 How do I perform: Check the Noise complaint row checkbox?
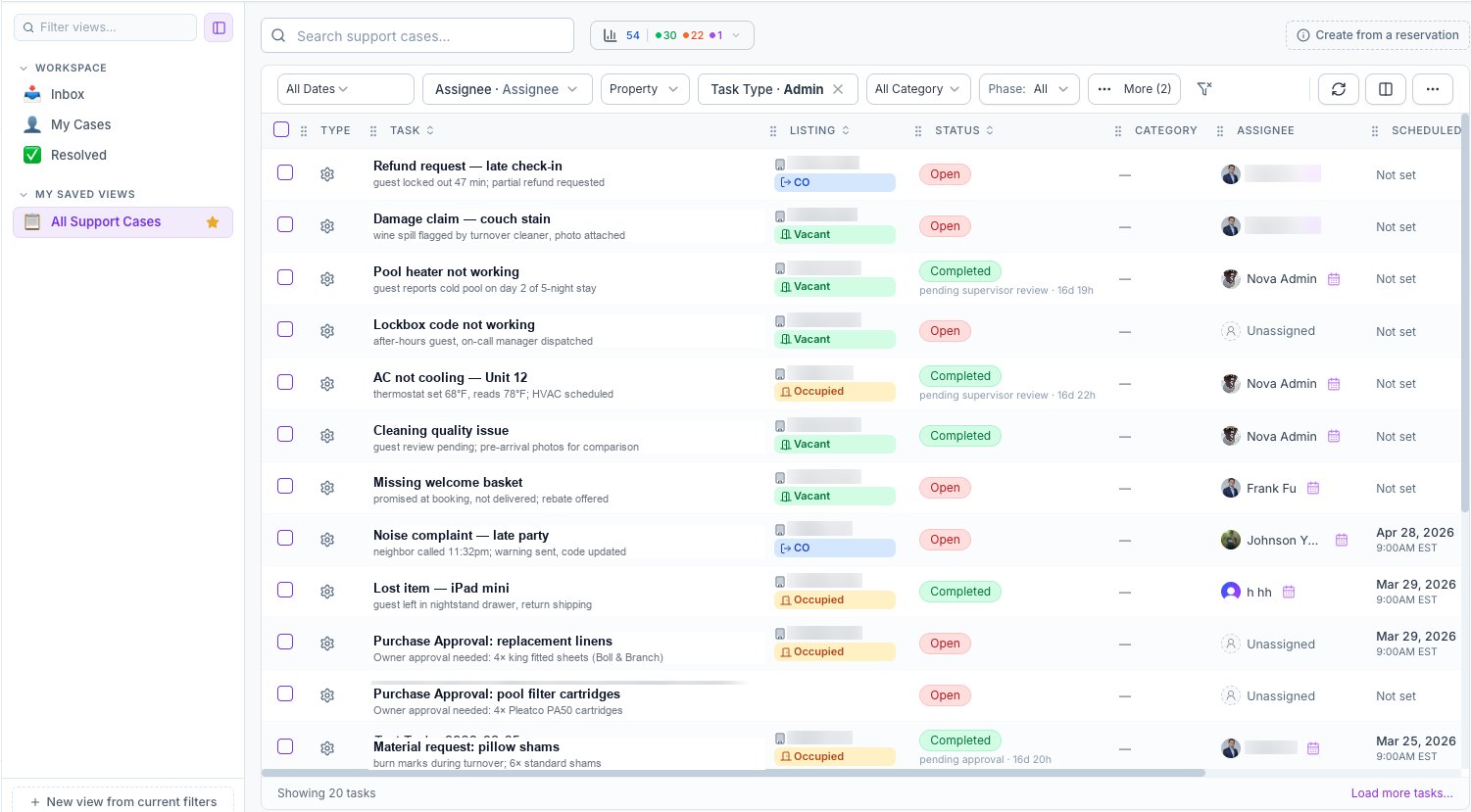(x=285, y=538)
